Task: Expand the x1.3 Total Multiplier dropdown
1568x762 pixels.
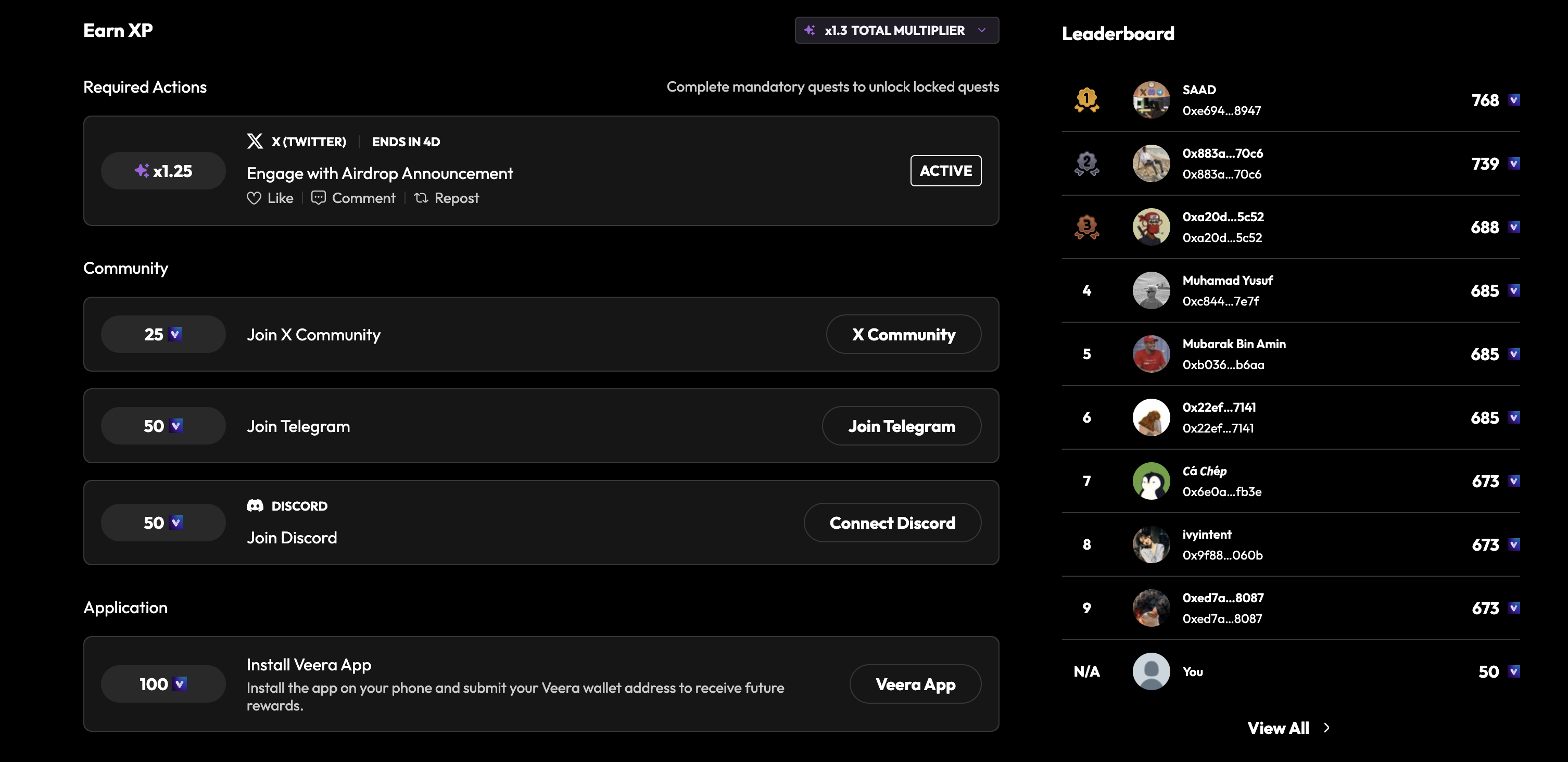Action: click(x=896, y=30)
